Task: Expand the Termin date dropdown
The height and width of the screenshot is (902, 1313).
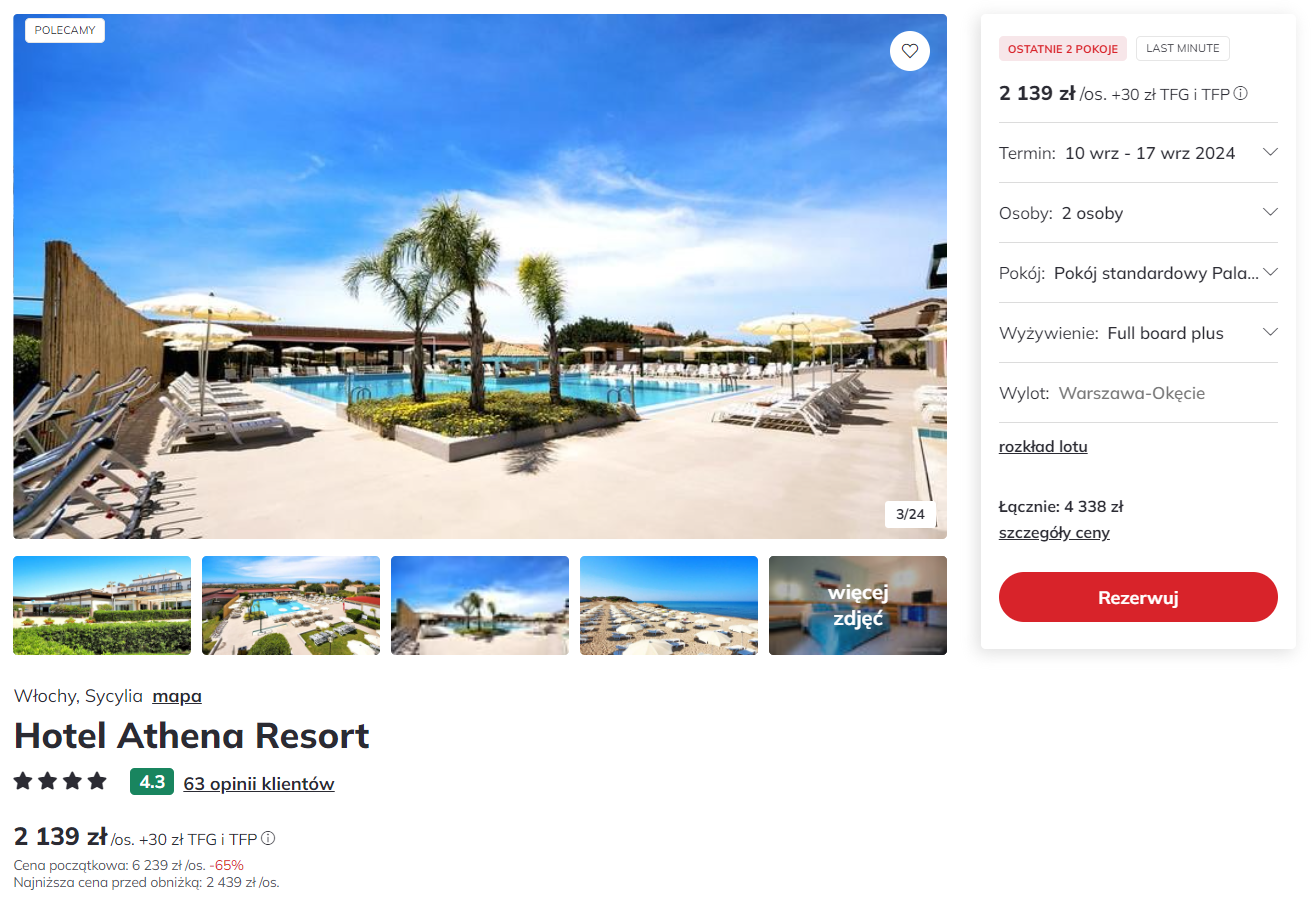Action: click(x=1138, y=153)
